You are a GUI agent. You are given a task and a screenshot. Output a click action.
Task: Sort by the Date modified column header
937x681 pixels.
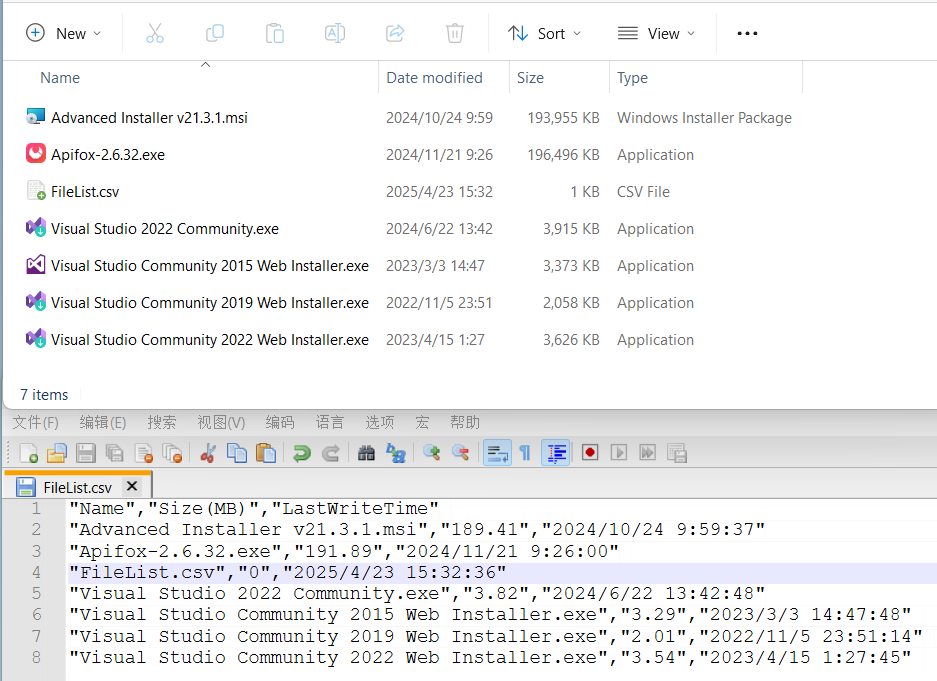[434, 78]
